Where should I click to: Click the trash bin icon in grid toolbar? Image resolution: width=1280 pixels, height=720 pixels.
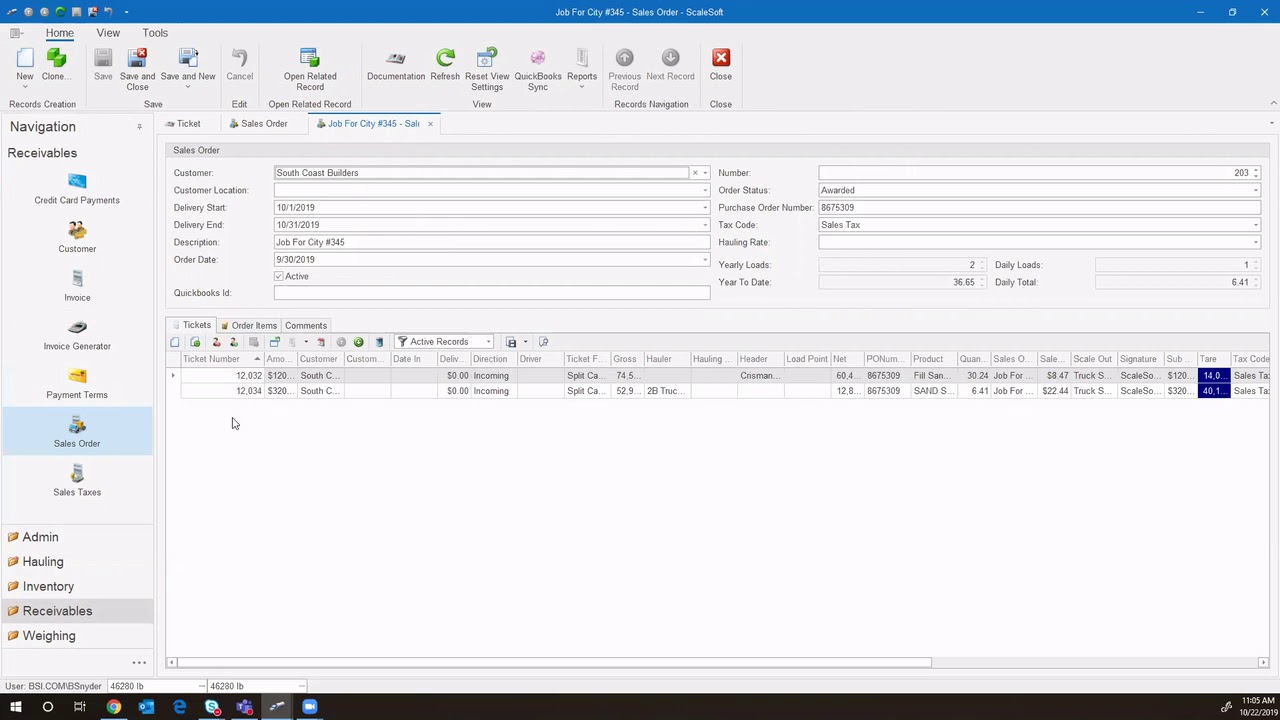point(379,342)
